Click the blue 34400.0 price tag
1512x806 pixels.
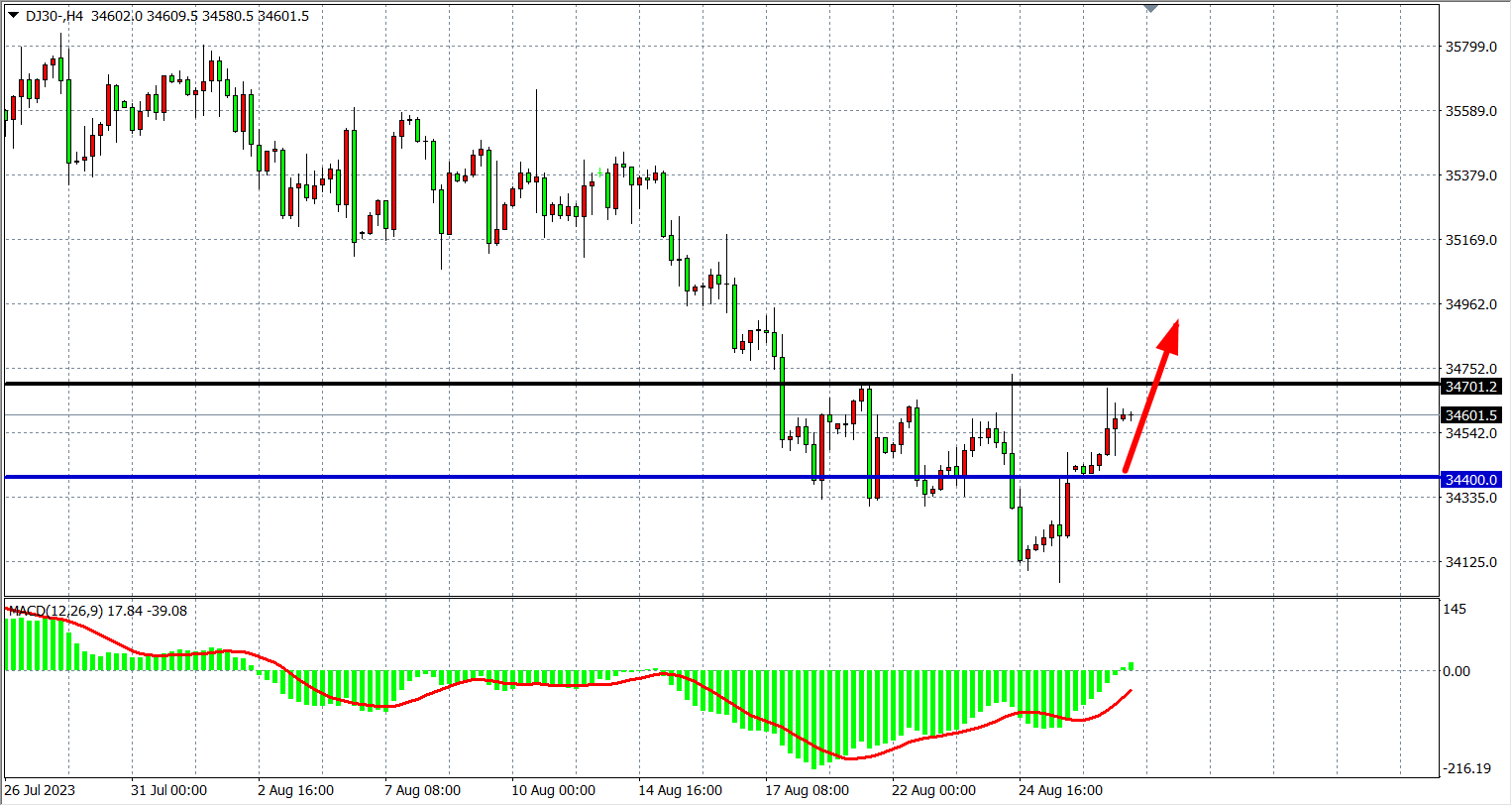[x=1471, y=480]
